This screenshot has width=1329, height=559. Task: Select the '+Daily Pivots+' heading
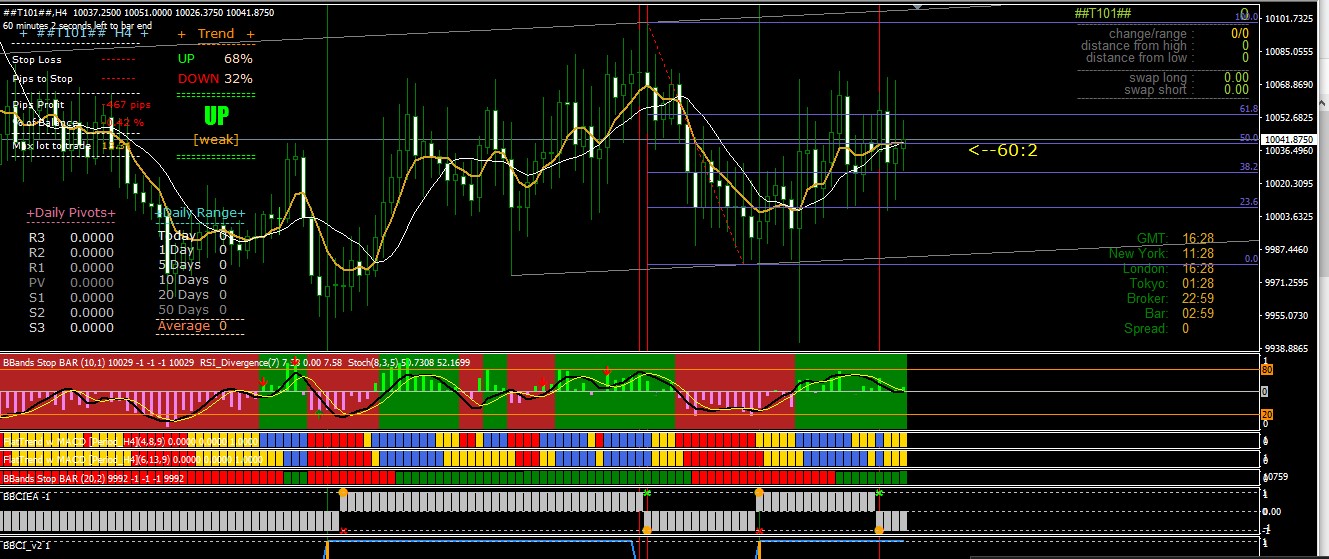[70, 213]
